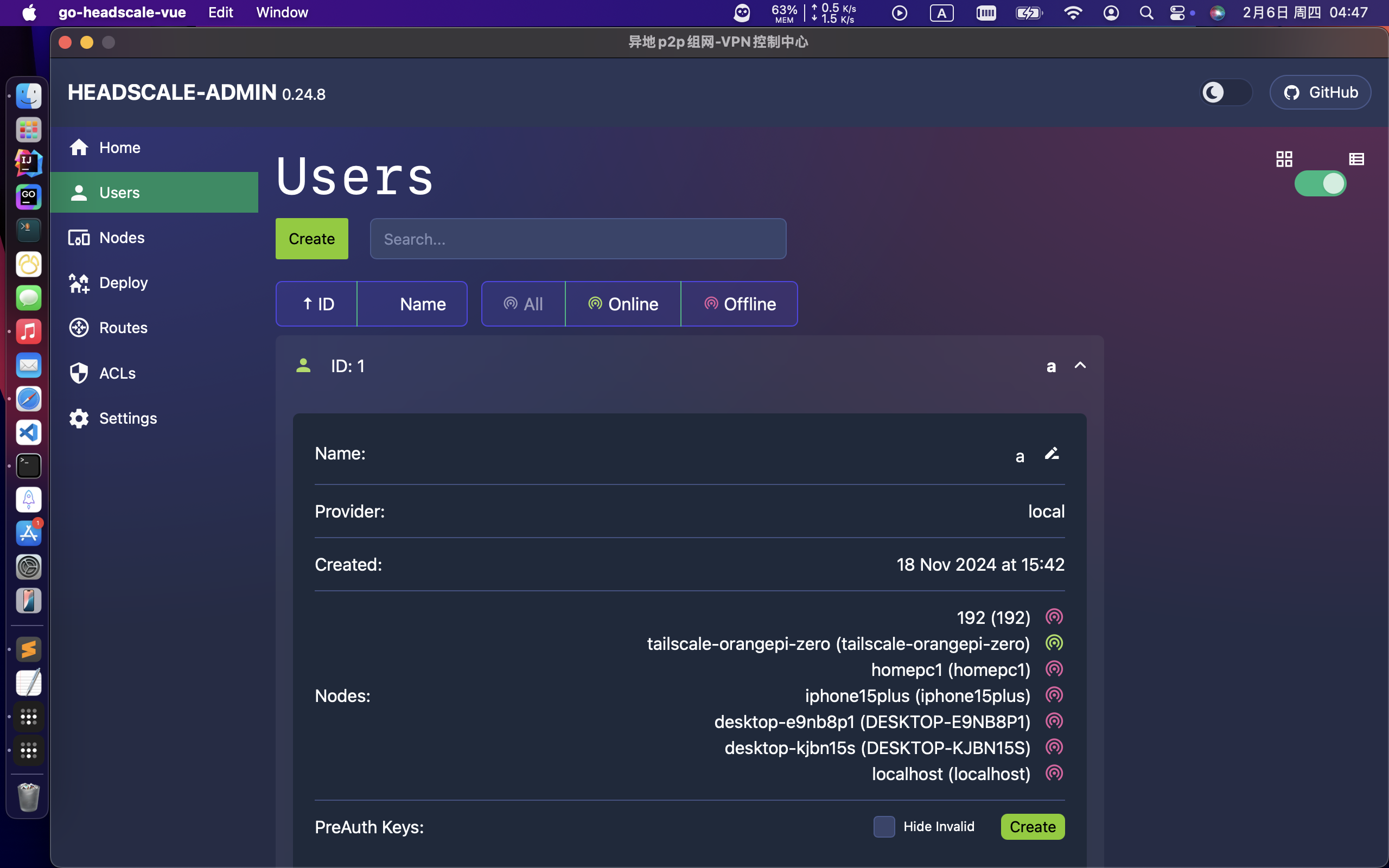Open node desktop-e9nb8p1 (DESKTOP-E9NB8P1)
The image size is (1389, 868).
[872, 722]
